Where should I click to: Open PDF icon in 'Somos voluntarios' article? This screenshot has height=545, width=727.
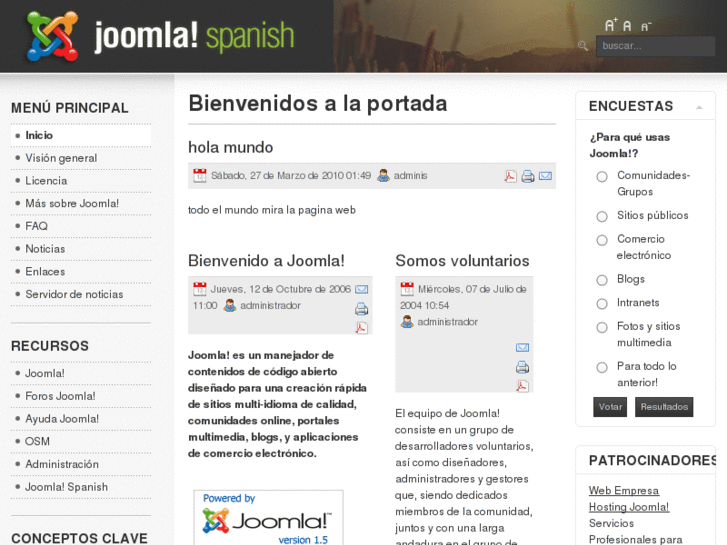tap(522, 386)
